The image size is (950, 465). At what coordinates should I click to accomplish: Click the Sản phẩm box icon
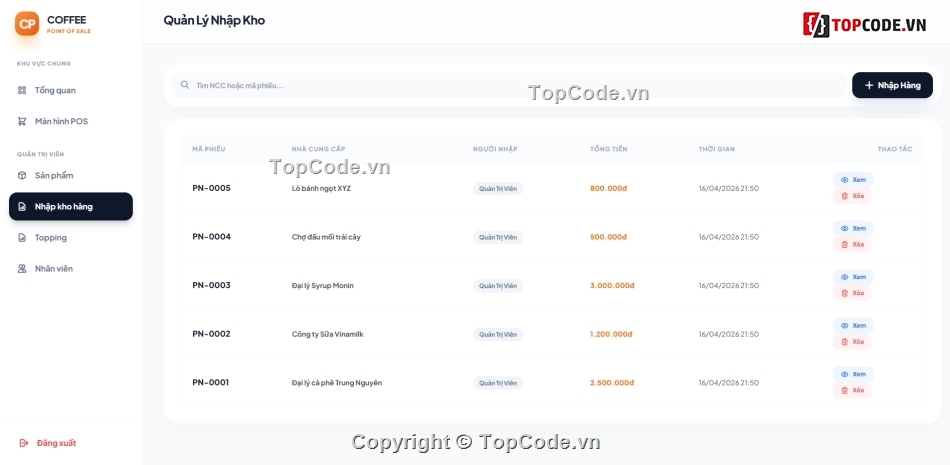click(22, 175)
